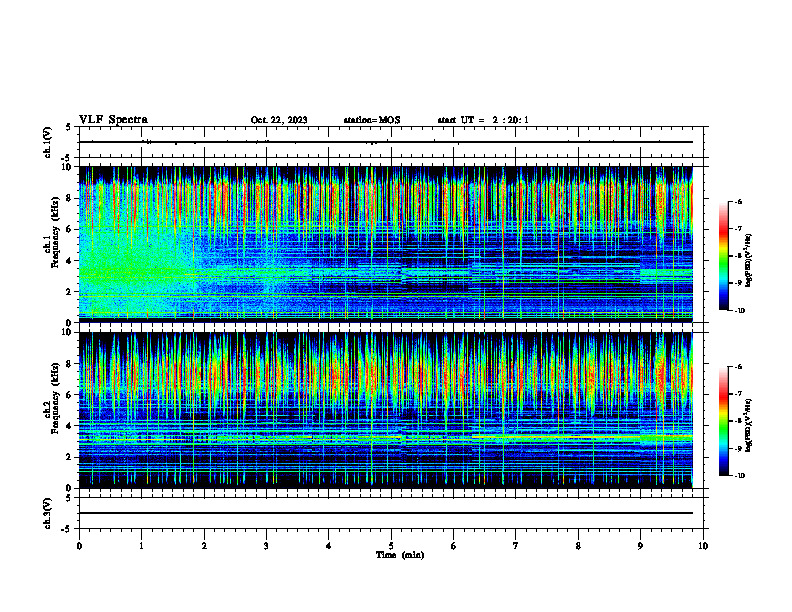Click the ch.1 colorbar label "log(PSD)(V²/Hz)"
The width and height of the screenshot is (792, 612).
(749, 260)
